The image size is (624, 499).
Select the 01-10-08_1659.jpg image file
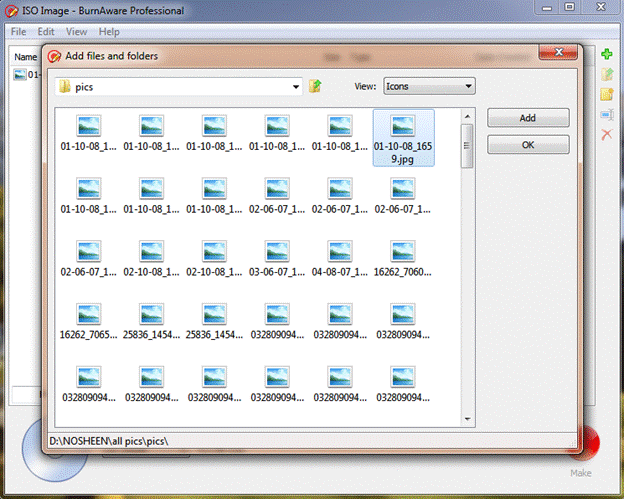click(403, 137)
